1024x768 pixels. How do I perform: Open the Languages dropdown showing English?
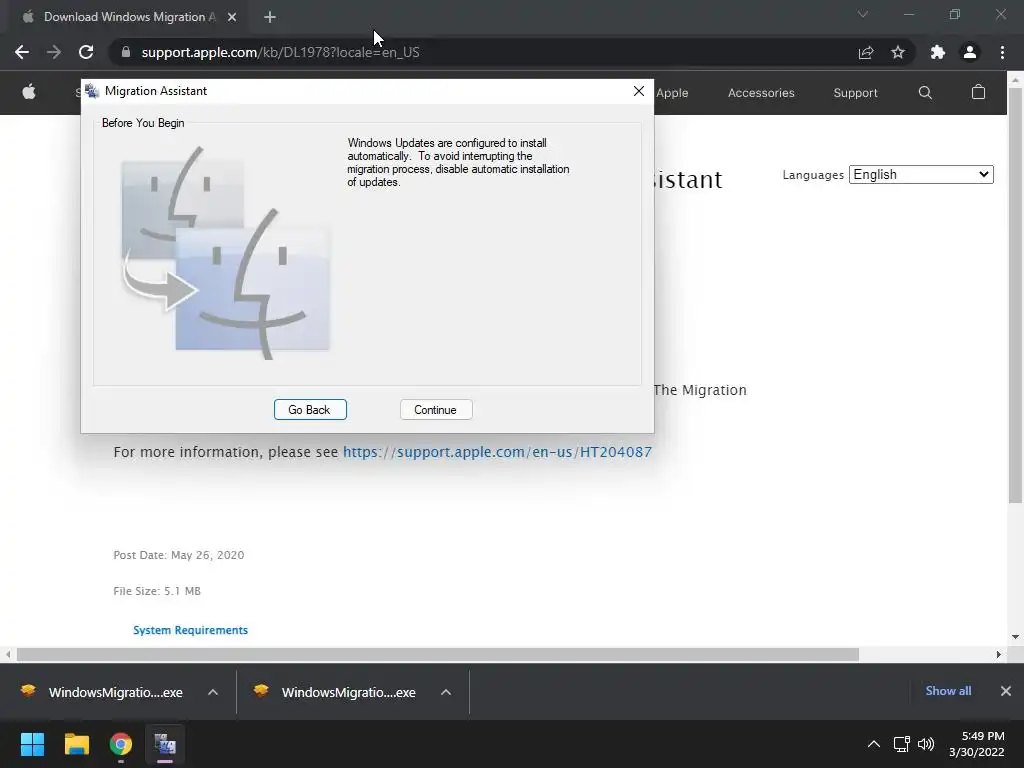coord(921,174)
